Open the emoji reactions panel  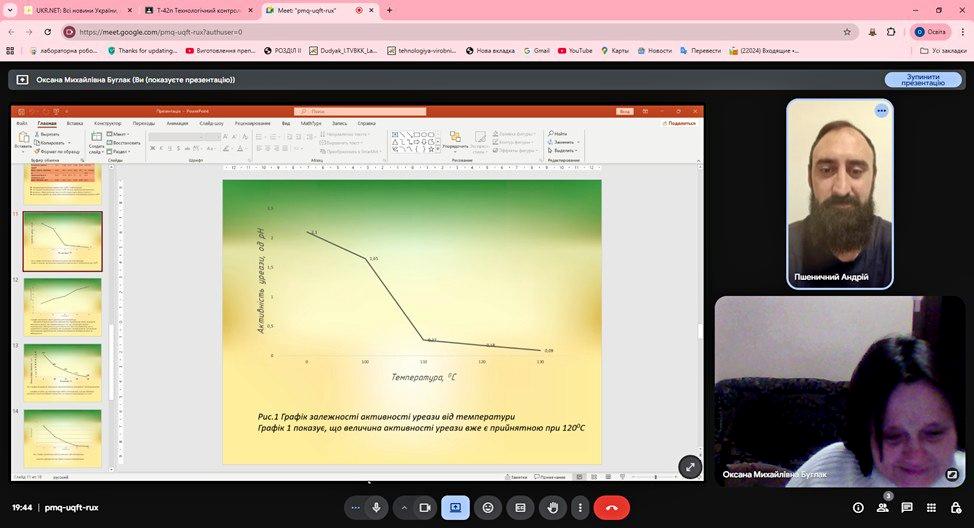point(488,507)
